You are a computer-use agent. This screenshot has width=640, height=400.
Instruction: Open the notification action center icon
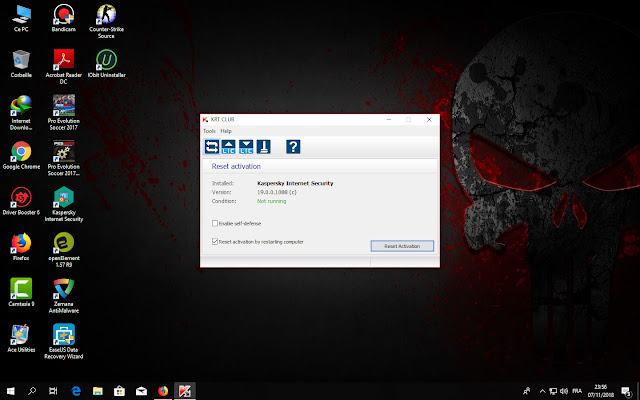click(x=627, y=391)
